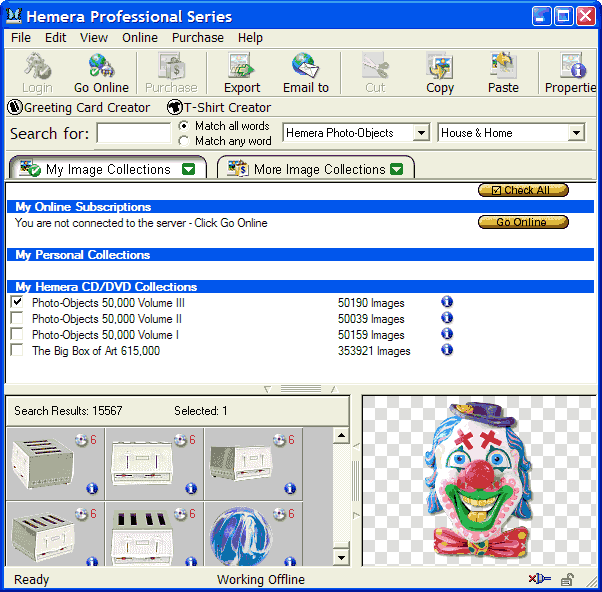Screen dimensions: 602x592
Task: Open House & Home category dropdown
Action: [576, 133]
